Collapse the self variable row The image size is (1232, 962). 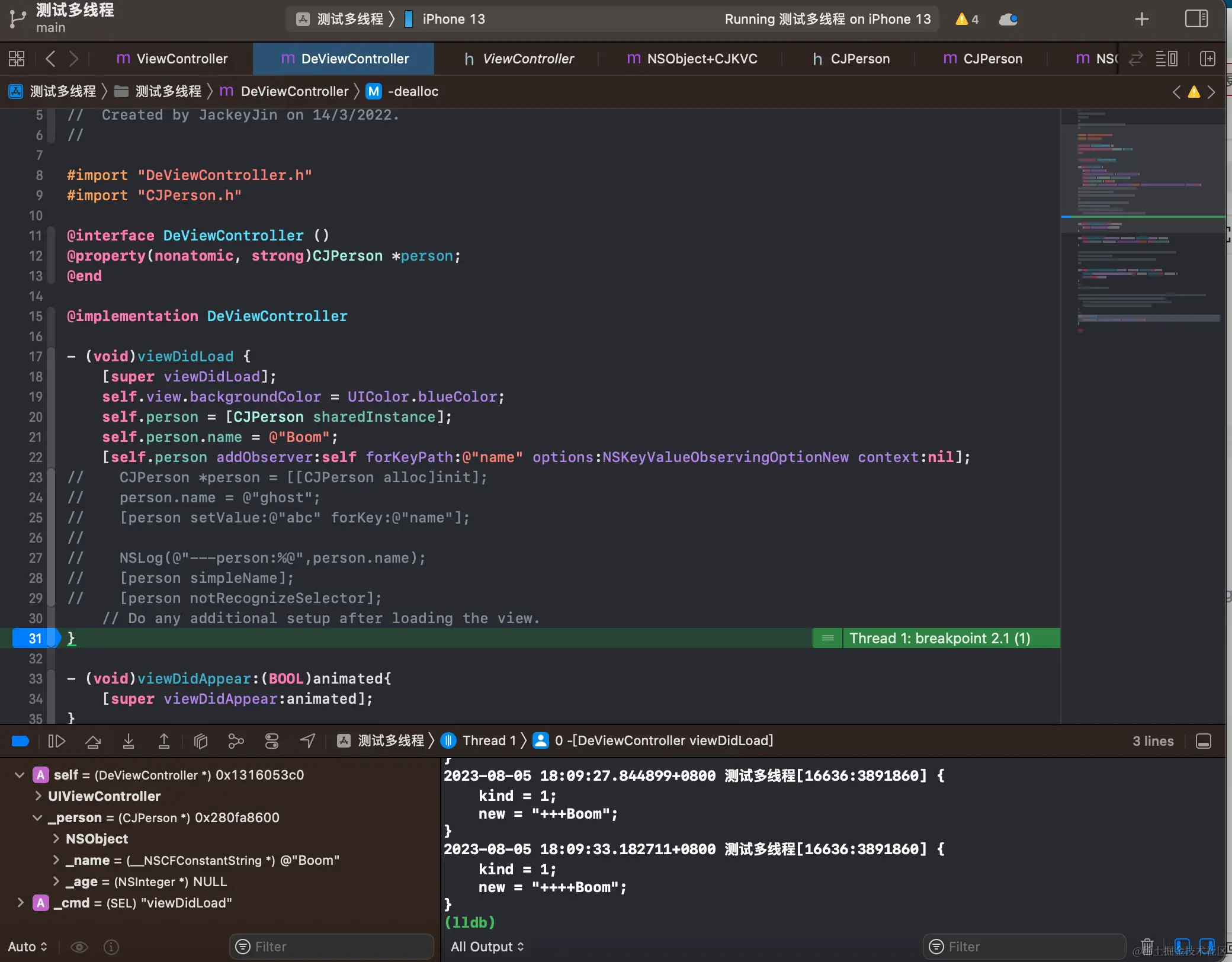tap(20, 775)
